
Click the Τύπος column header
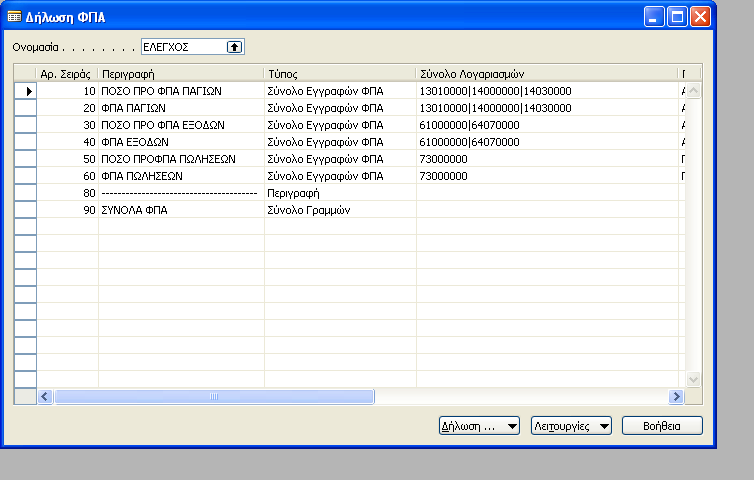click(340, 74)
